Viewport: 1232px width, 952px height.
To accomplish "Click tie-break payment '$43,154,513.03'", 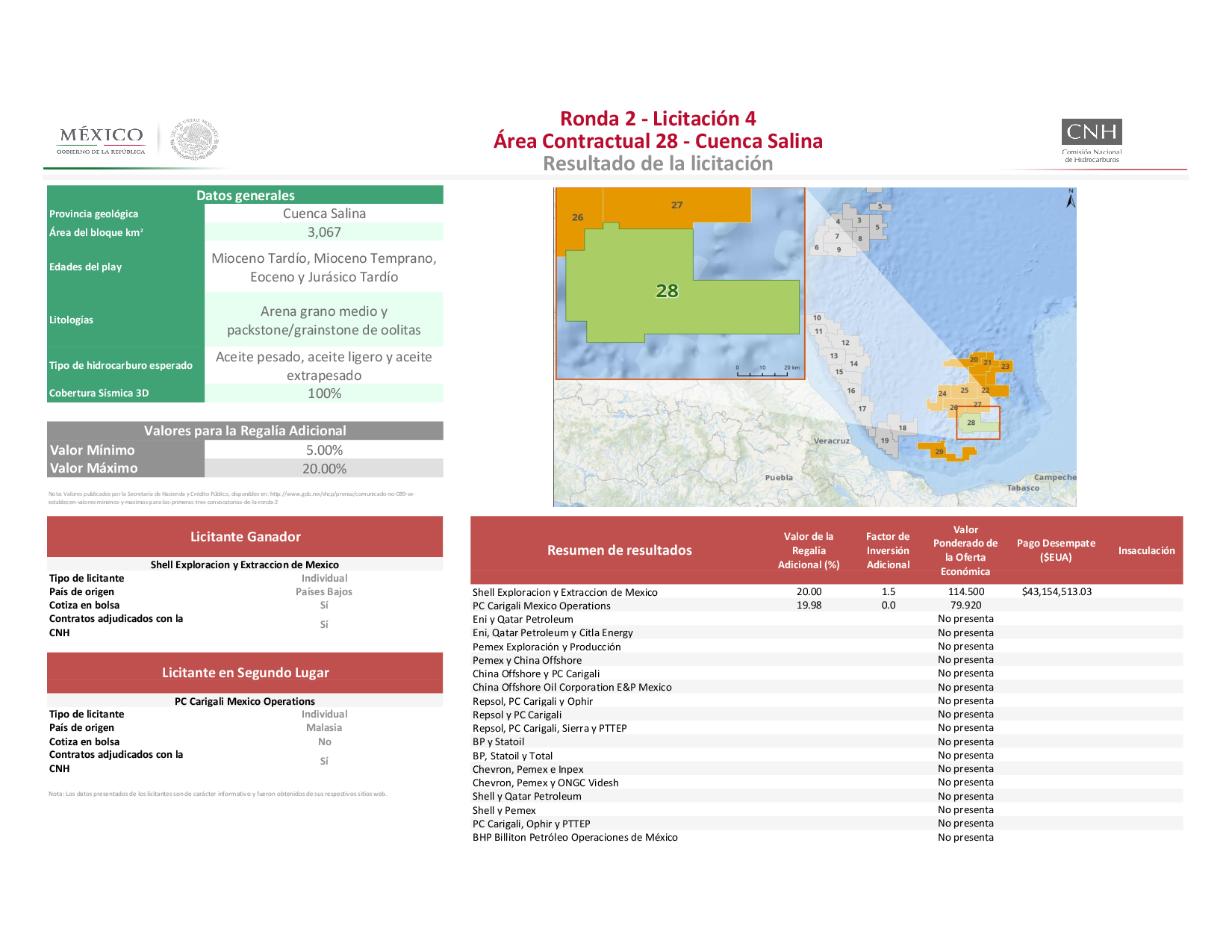I will (x=1057, y=591).
